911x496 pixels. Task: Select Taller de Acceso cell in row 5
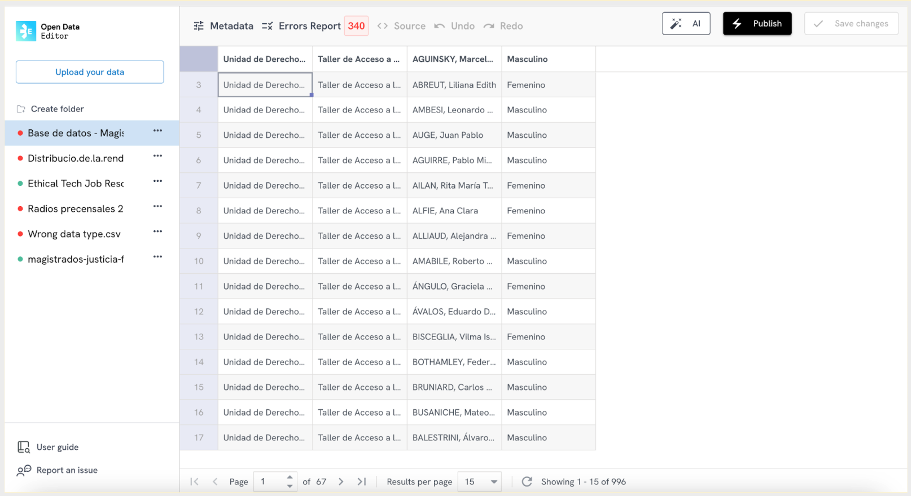(x=360, y=135)
